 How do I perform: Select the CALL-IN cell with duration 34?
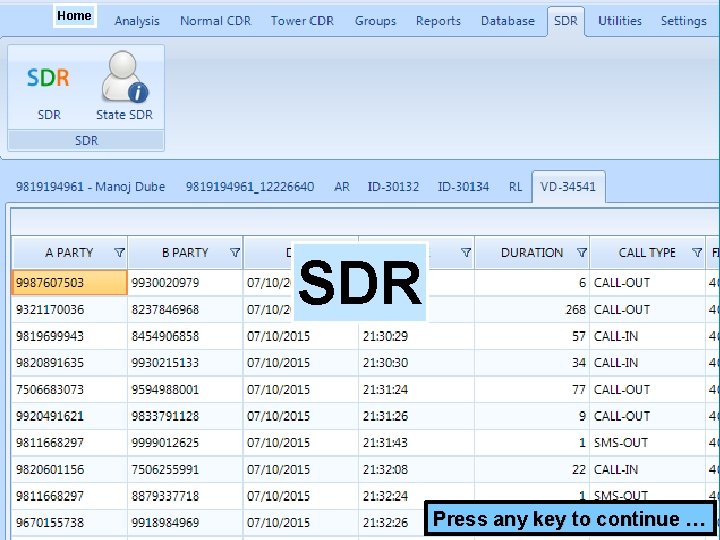pyautogui.click(x=648, y=363)
